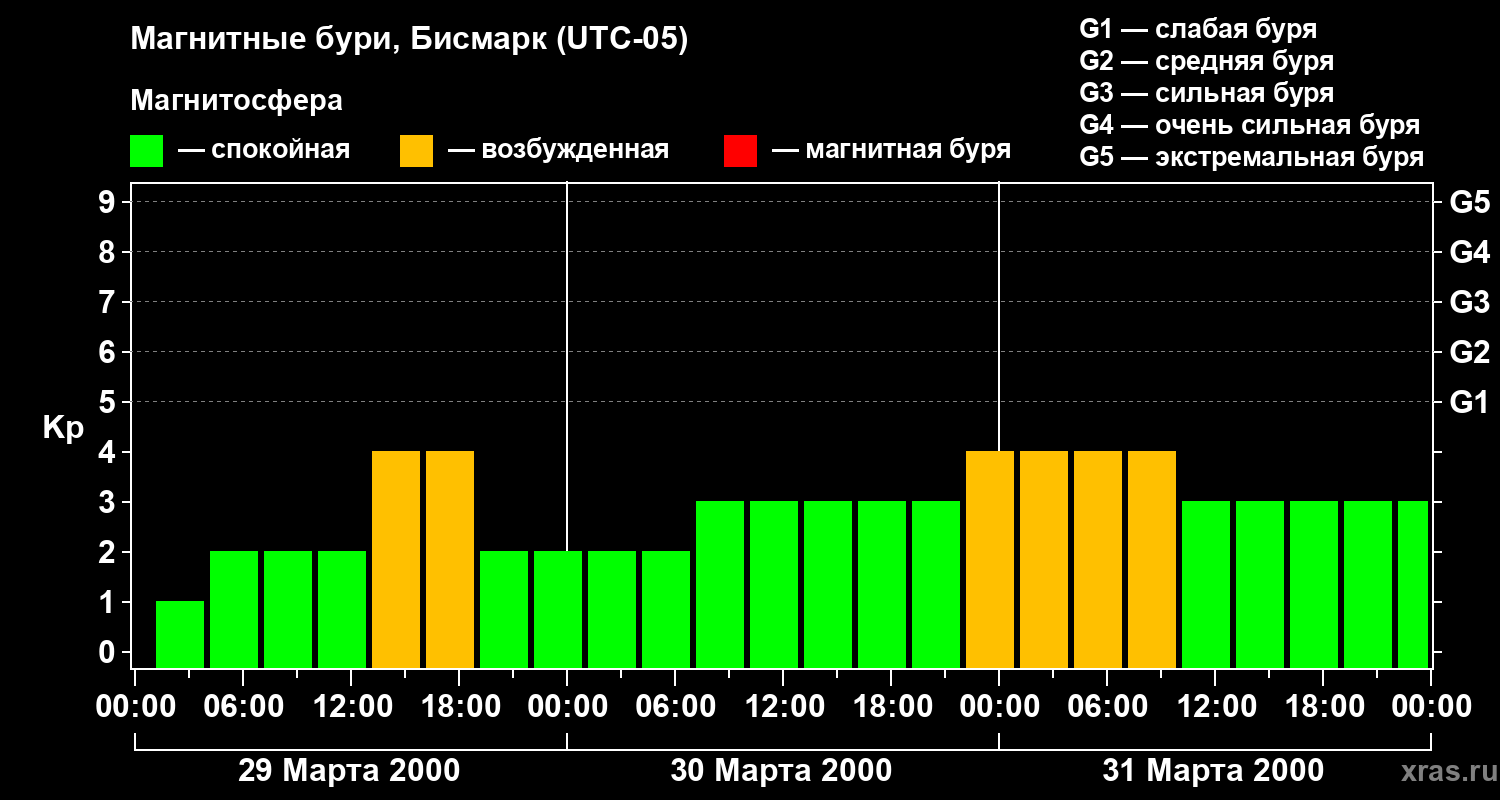This screenshot has height=800, width=1500.
Task: Click the green 'спокойная' legend swatch
Action: click(146, 151)
